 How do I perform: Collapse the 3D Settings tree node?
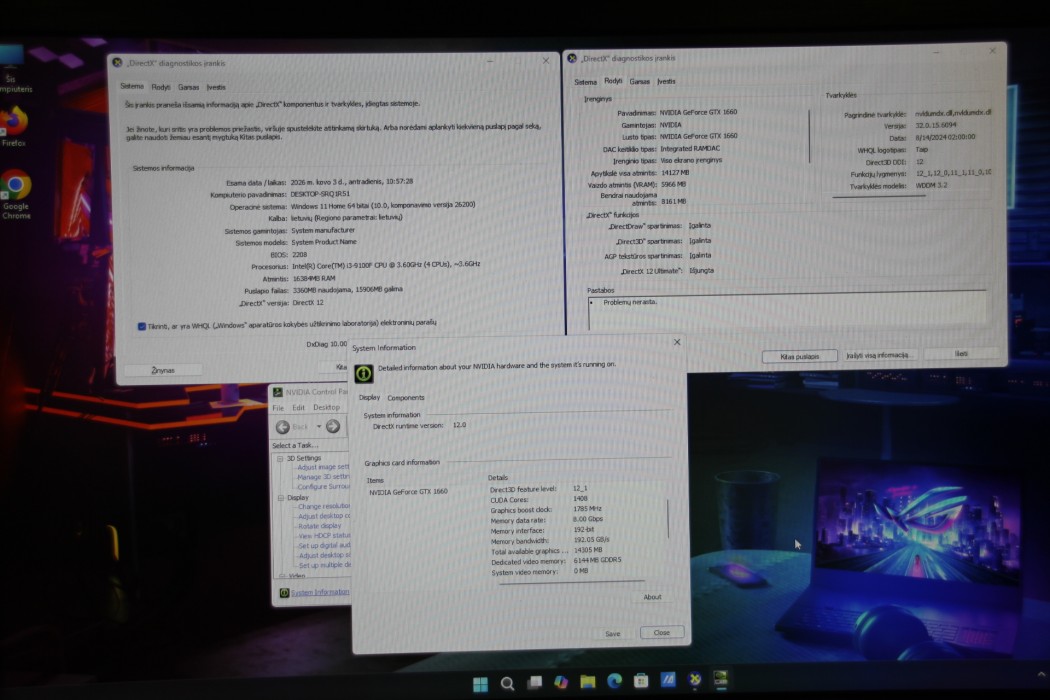(281, 458)
